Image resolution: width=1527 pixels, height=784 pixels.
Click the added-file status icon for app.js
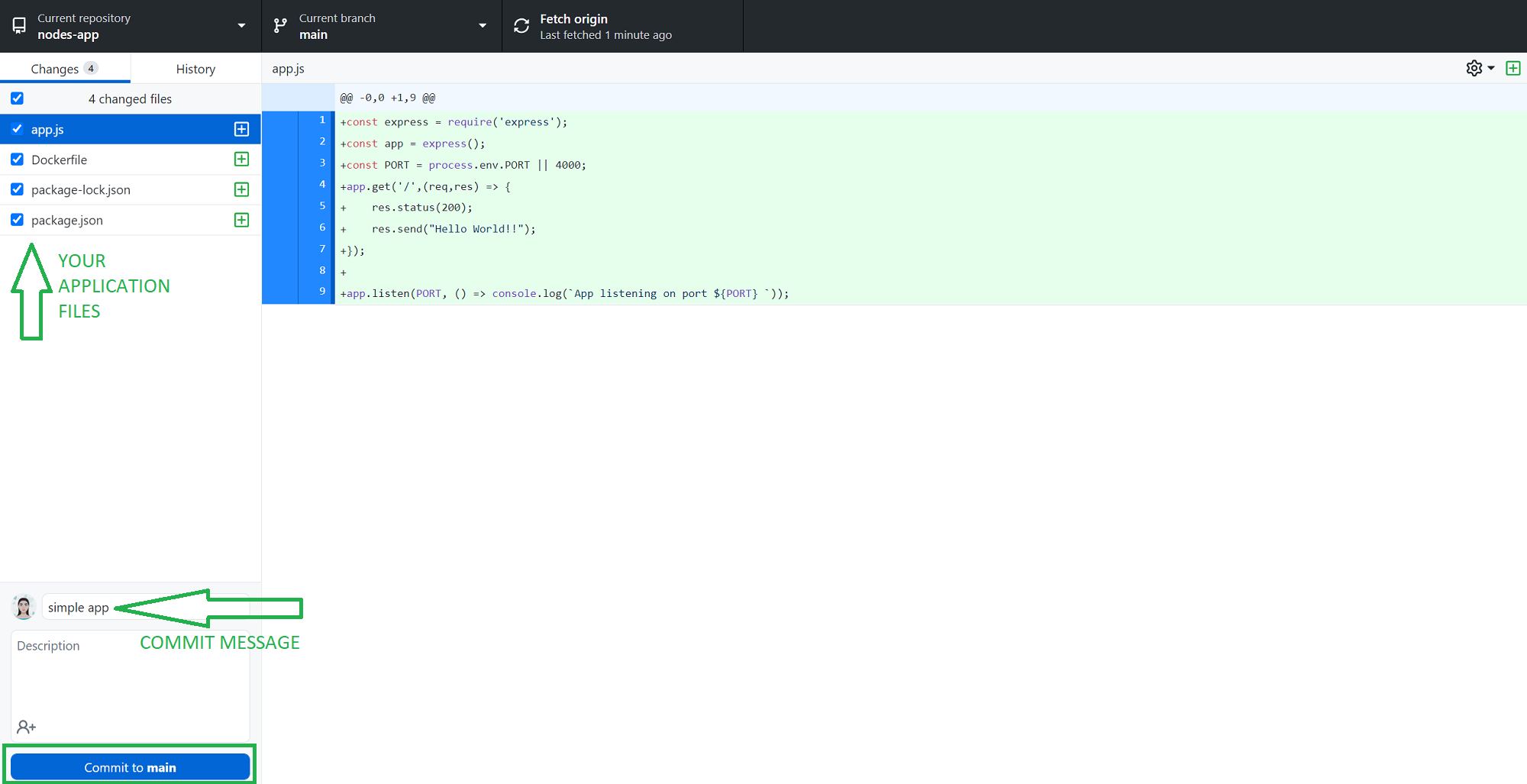click(x=241, y=129)
